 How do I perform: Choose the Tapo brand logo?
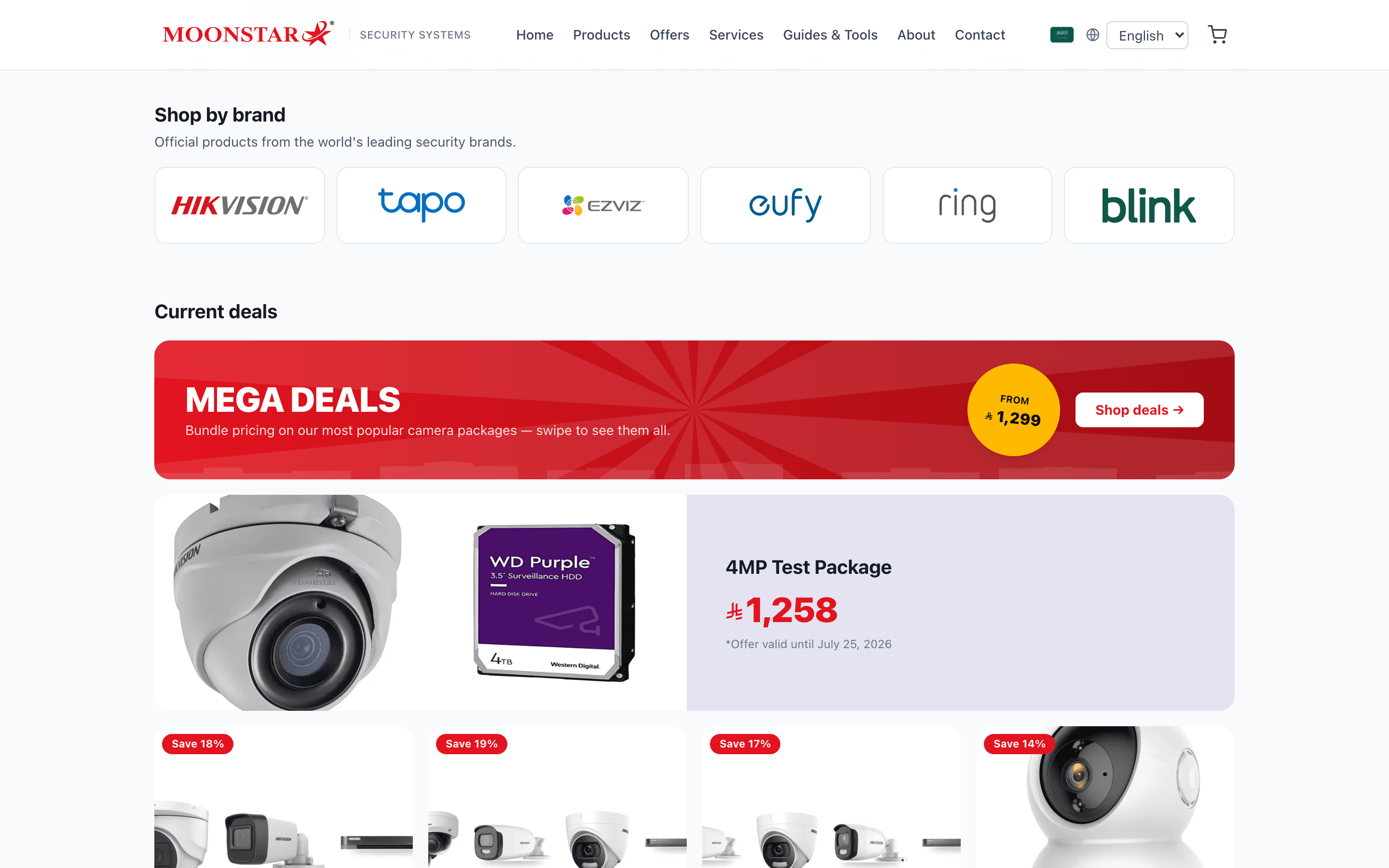[x=422, y=205]
